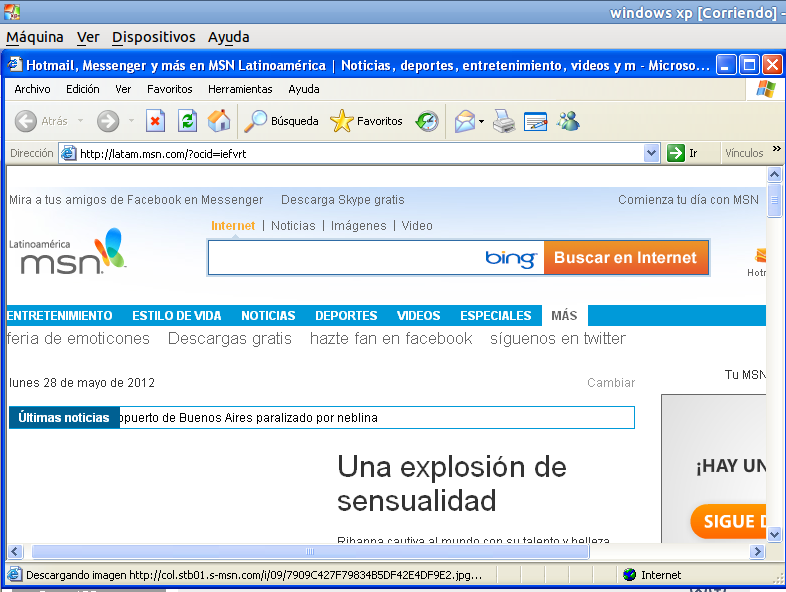The image size is (786, 592).
Task: Click the horizontal scrollbar right arrow
Action: (x=757, y=551)
